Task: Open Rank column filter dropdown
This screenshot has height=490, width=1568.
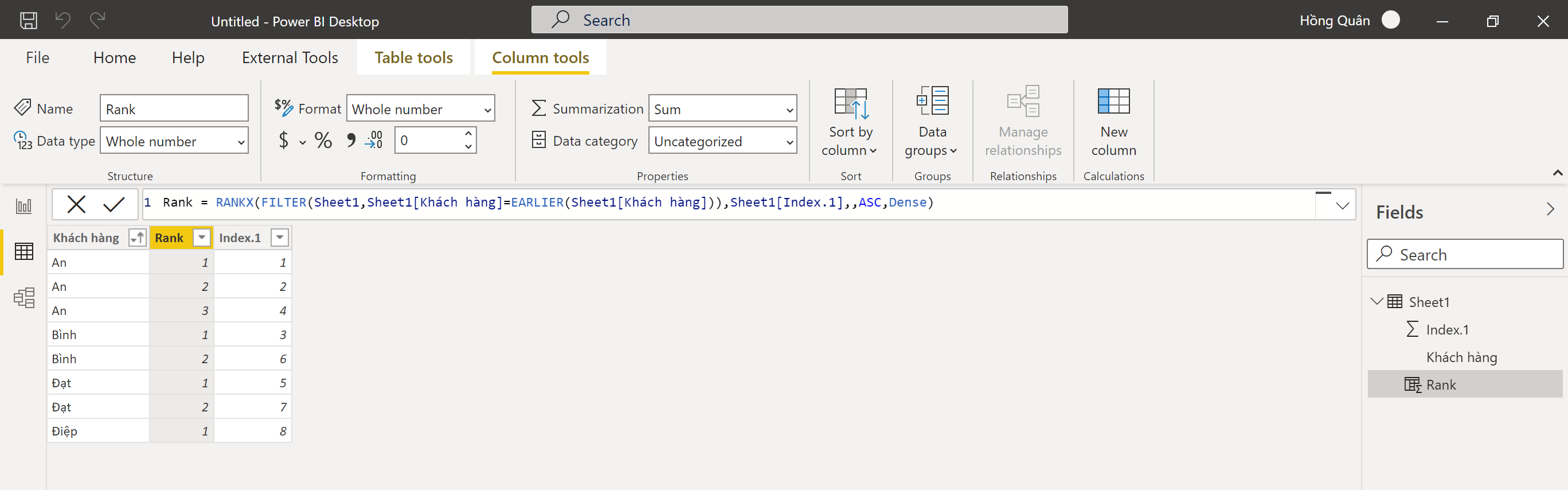Action: [x=201, y=238]
